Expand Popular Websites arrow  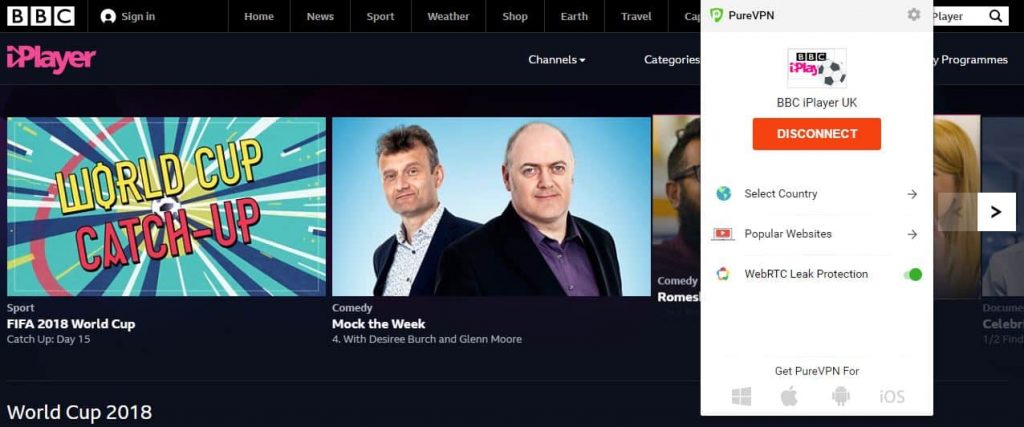(912, 234)
